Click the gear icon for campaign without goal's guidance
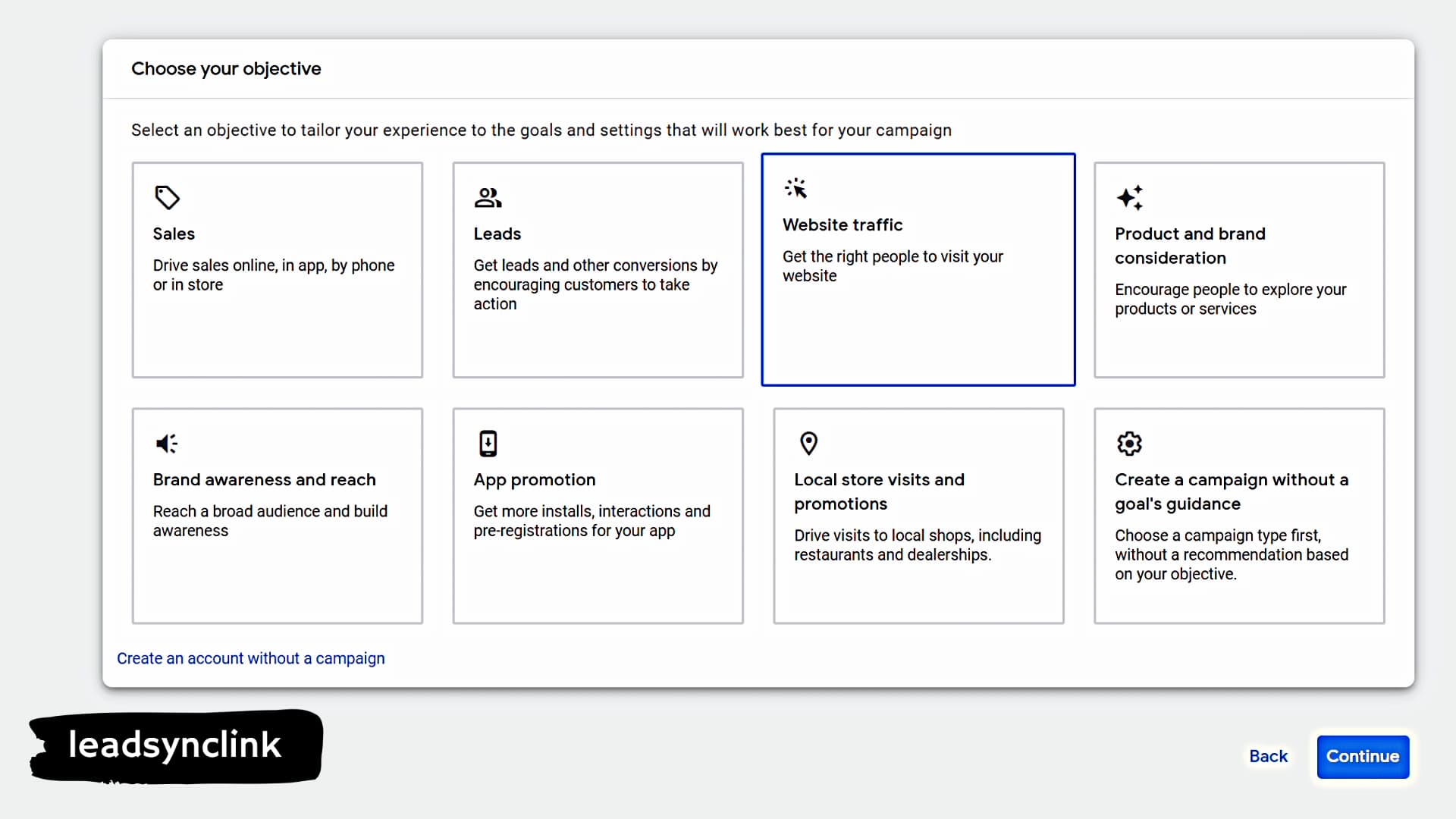 point(1128,444)
